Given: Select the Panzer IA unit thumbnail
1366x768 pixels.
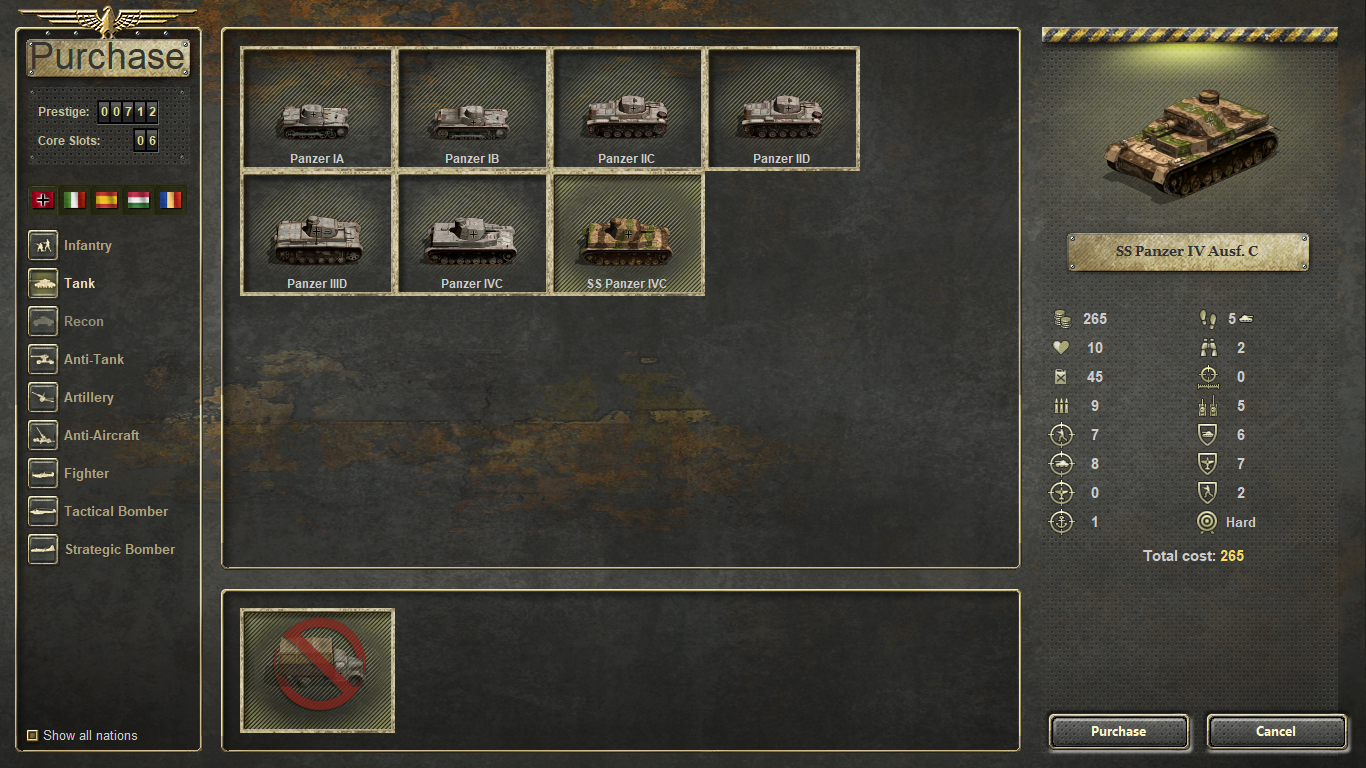Looking at the screenshot, I should 318,108.
